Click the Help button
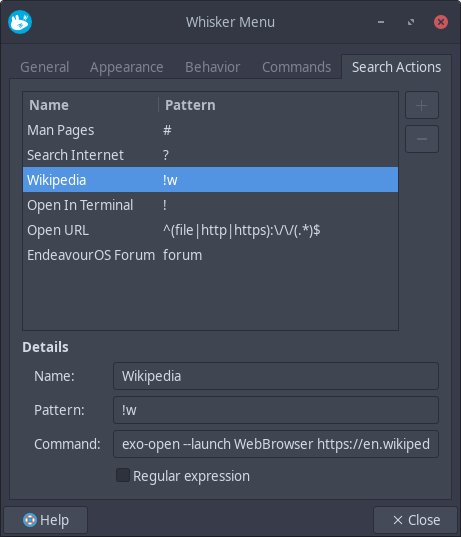461x537 pixels. 46,520
